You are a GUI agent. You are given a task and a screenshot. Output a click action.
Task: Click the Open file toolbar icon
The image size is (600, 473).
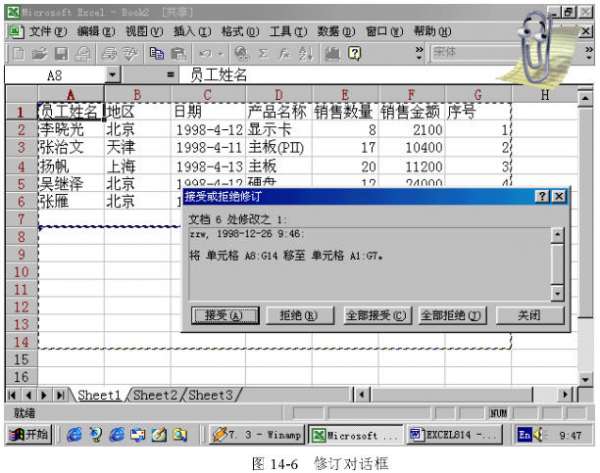38,51
